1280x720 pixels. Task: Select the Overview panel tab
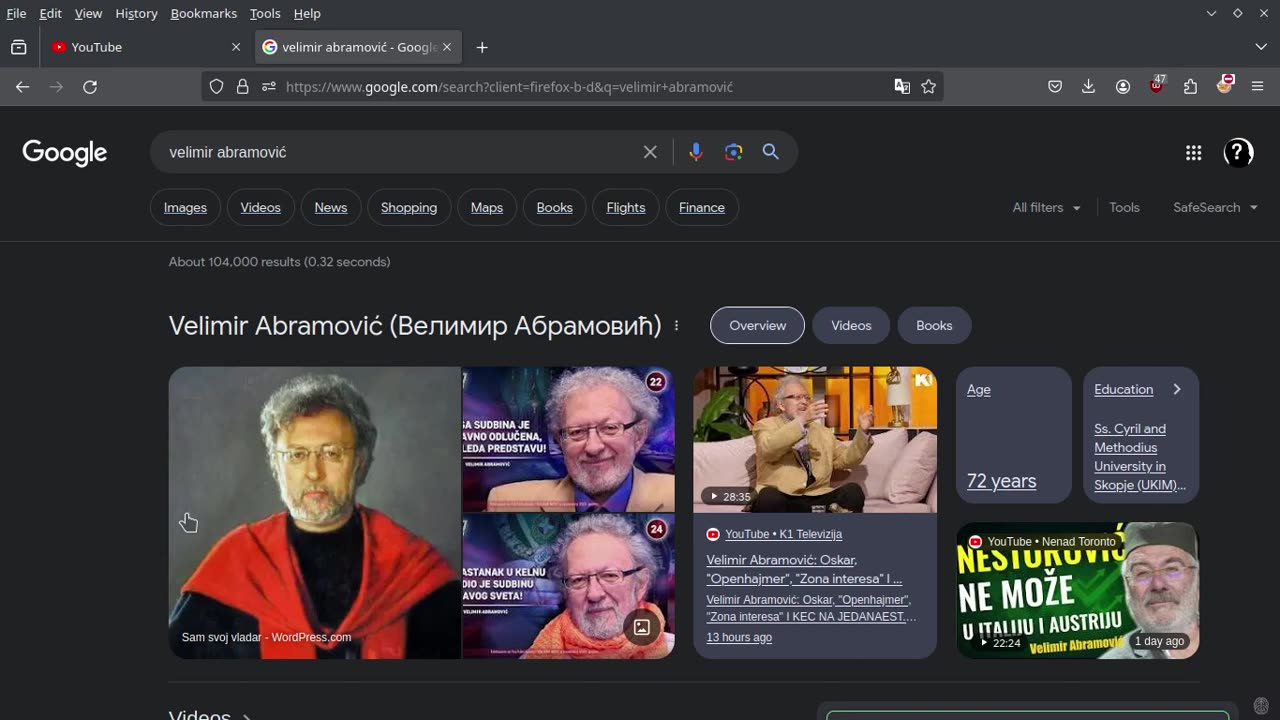point(757,325)
